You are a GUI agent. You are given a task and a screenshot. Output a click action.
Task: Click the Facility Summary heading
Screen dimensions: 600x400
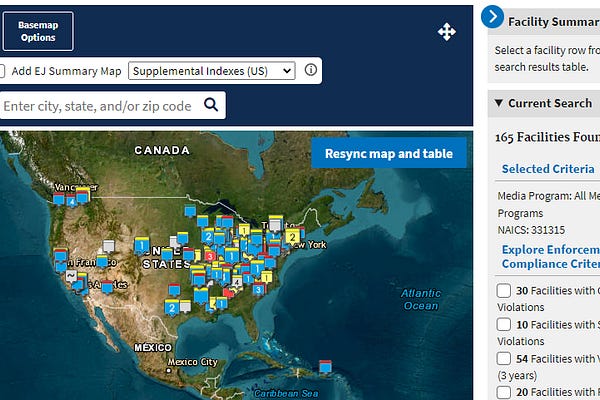(554, 21)
